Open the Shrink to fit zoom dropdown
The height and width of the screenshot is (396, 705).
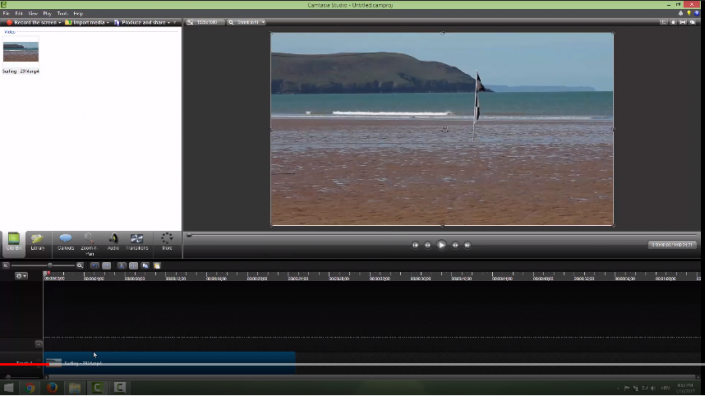coord(246,22)
